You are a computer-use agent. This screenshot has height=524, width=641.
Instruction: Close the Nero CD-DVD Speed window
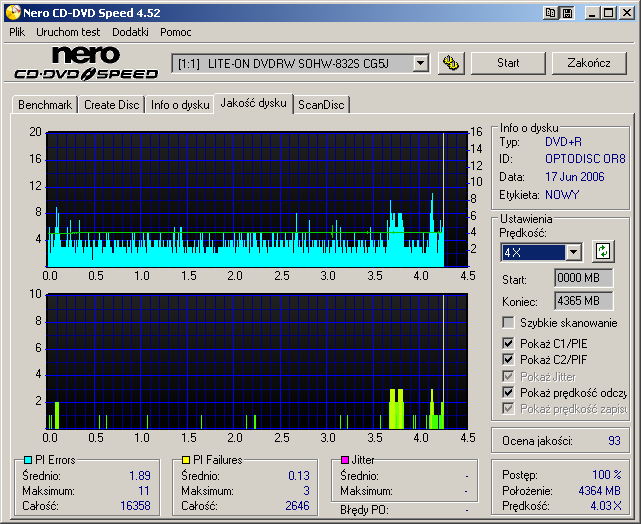pyautogui.click(x=627, y=13)
